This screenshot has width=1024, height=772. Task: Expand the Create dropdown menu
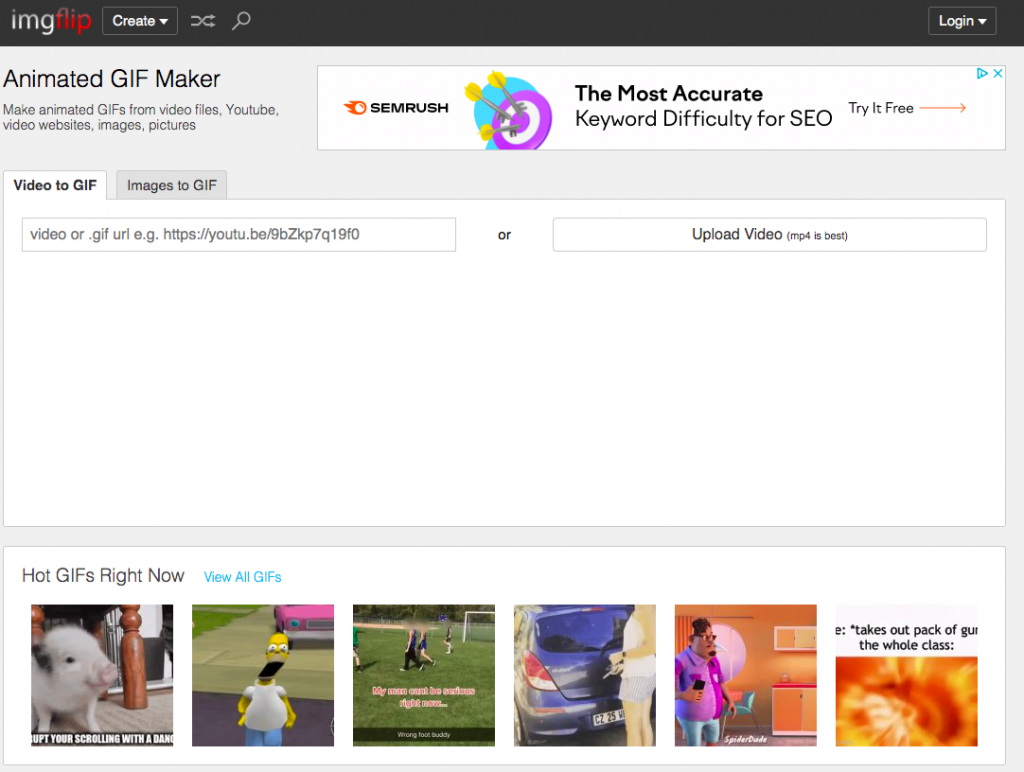tap(139, 21)
